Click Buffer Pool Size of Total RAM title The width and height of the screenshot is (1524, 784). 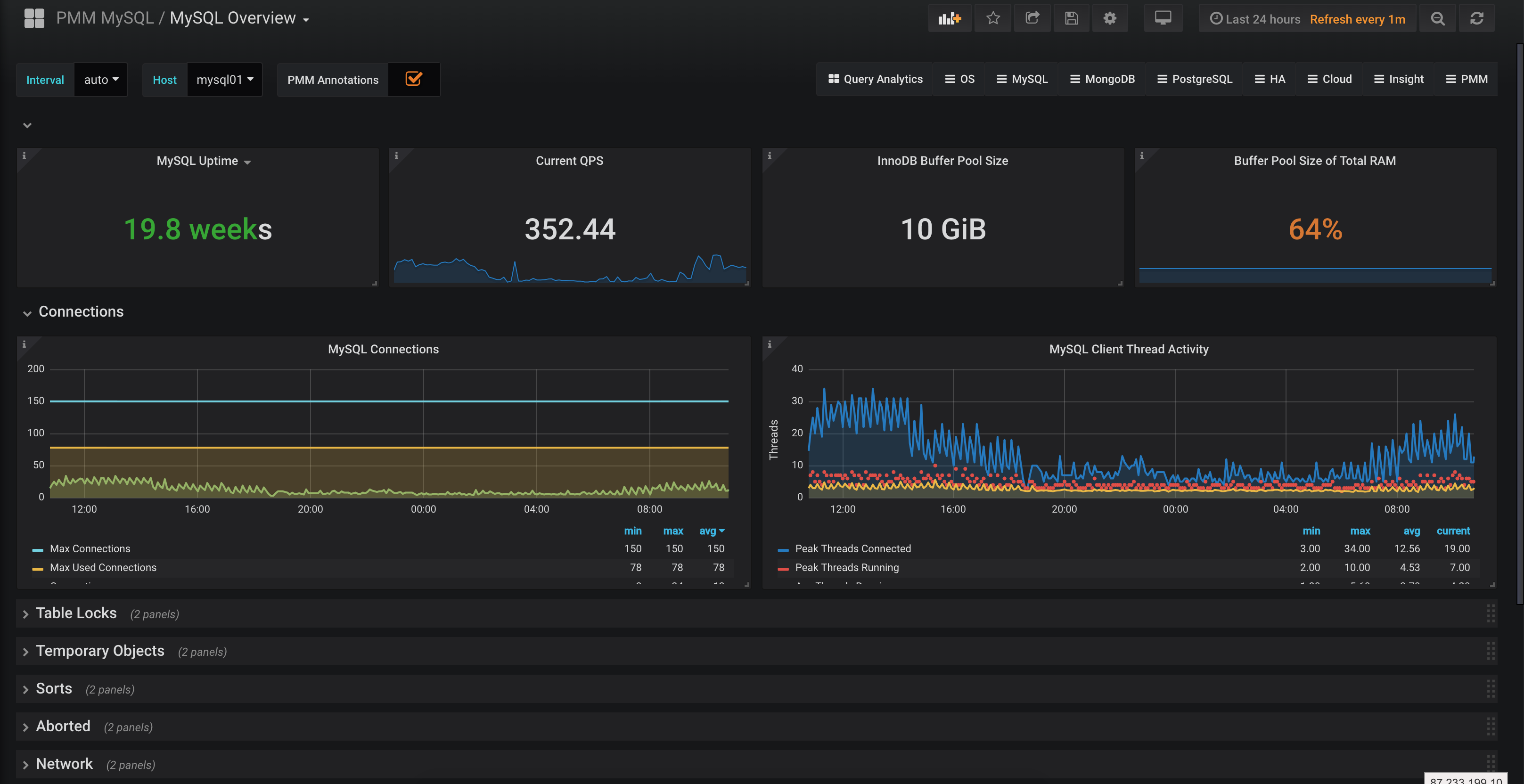coord(1315,161)
